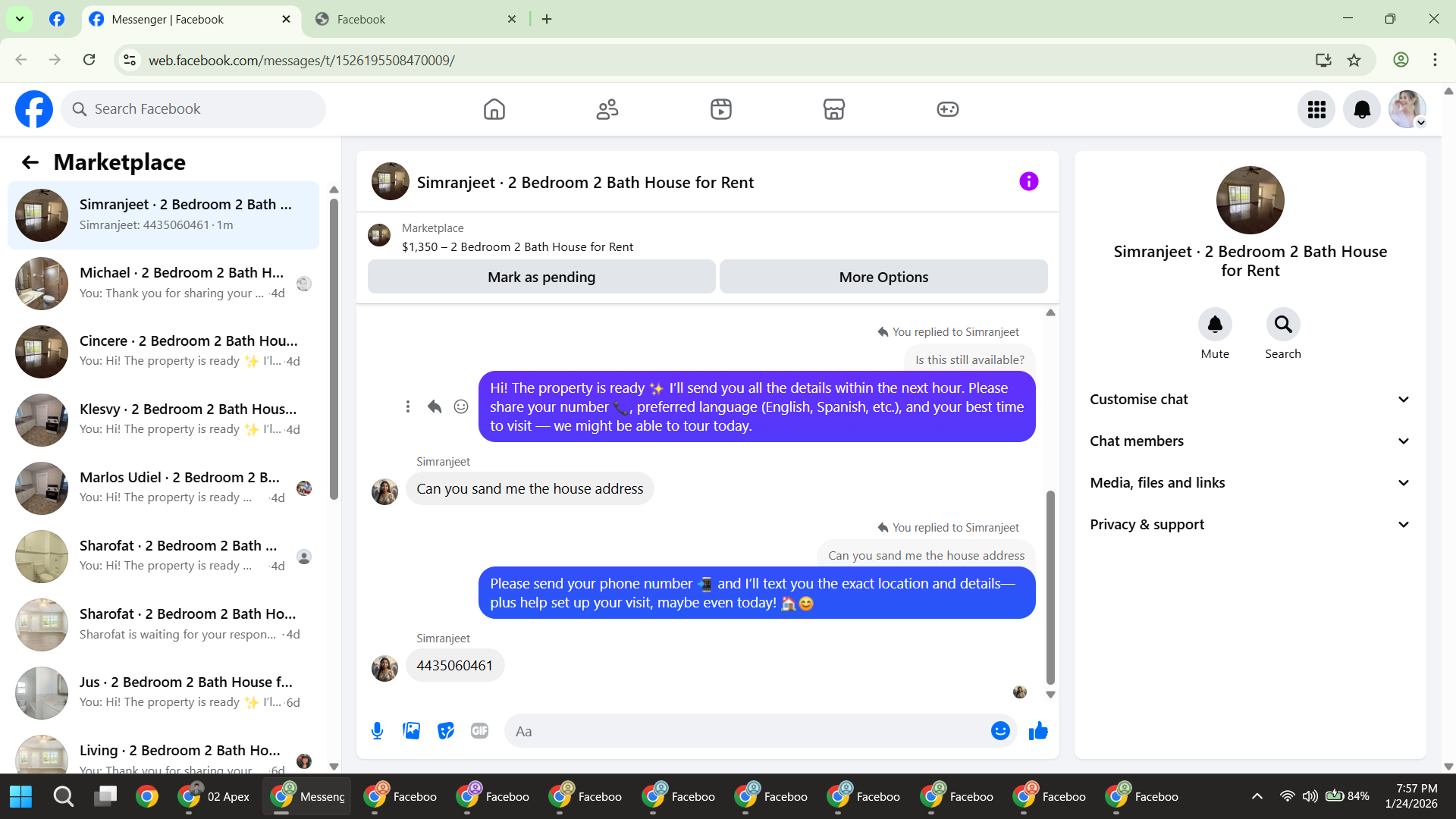
Task: Open the GIF picker
Action: (x=479, y=731)
